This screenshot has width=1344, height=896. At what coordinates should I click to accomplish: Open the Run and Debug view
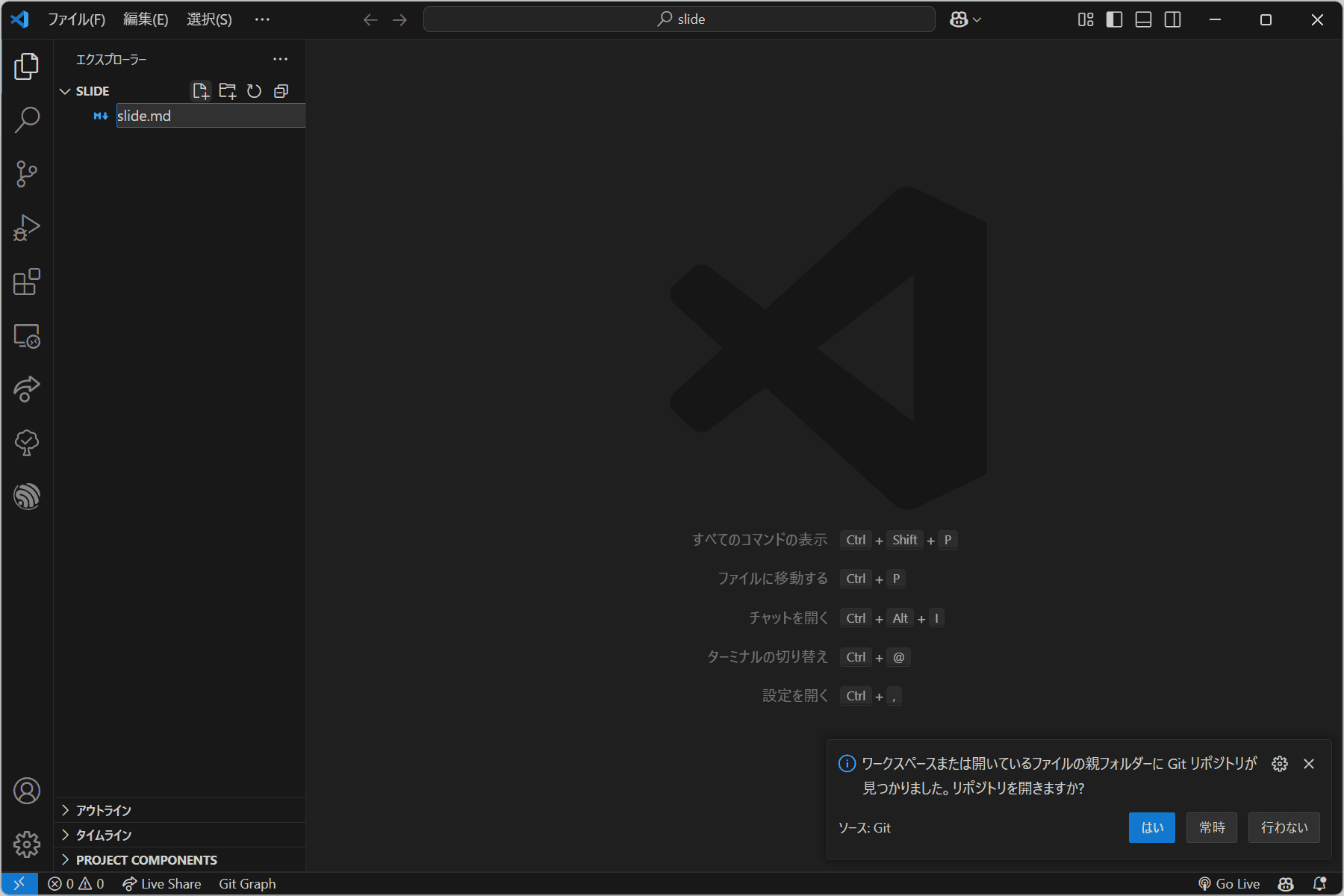click(x=27, y=228)
